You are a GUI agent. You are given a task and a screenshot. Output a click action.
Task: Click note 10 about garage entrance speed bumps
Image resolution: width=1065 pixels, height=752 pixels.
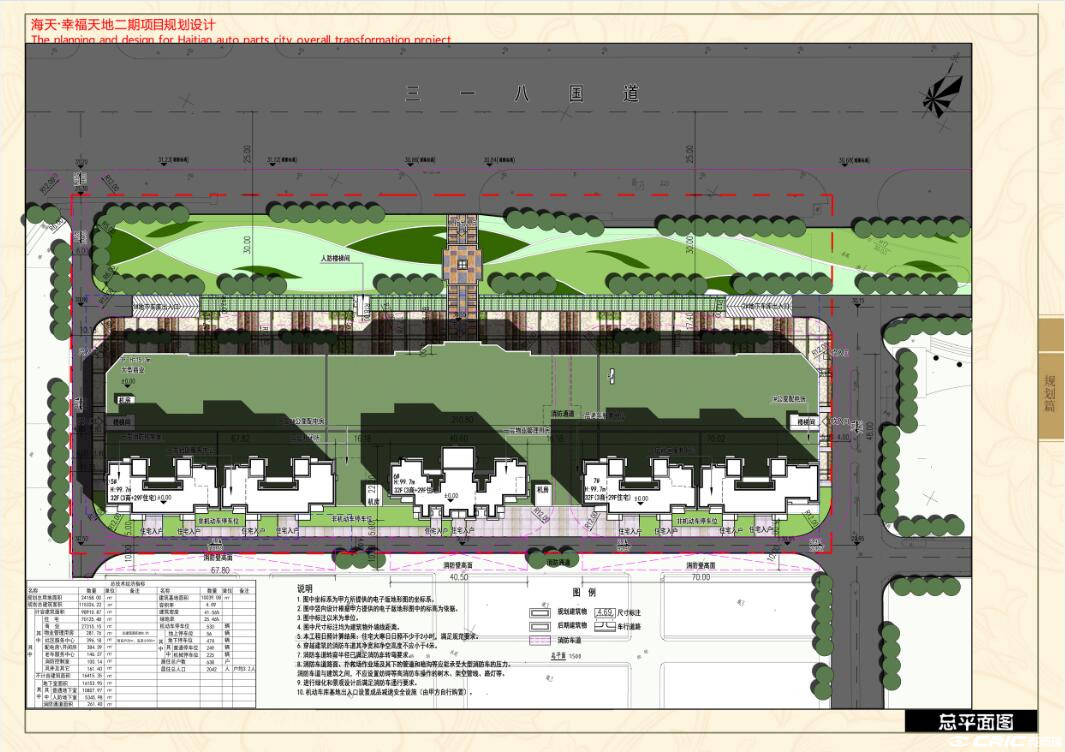pos(384,692)
